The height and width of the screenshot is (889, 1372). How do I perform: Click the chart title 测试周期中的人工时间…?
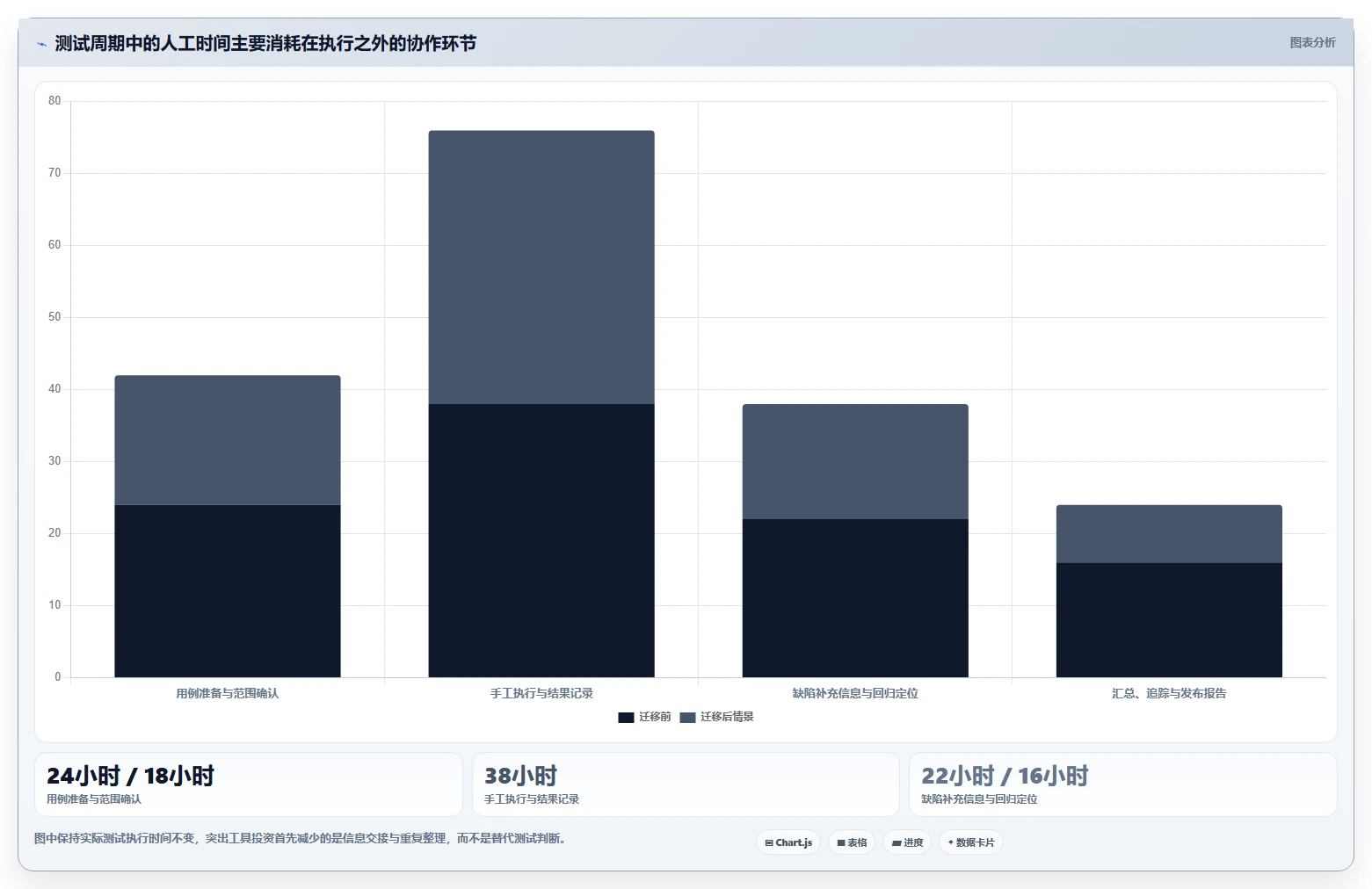[x=265, y=43]
